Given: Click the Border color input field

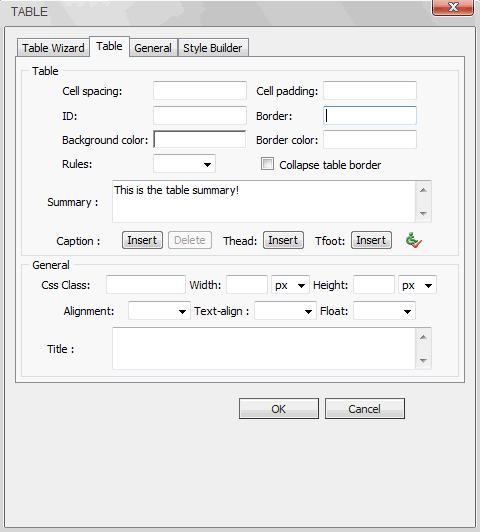Looking at the screenshot, I should pyautogui.click(x=370, y=139).
